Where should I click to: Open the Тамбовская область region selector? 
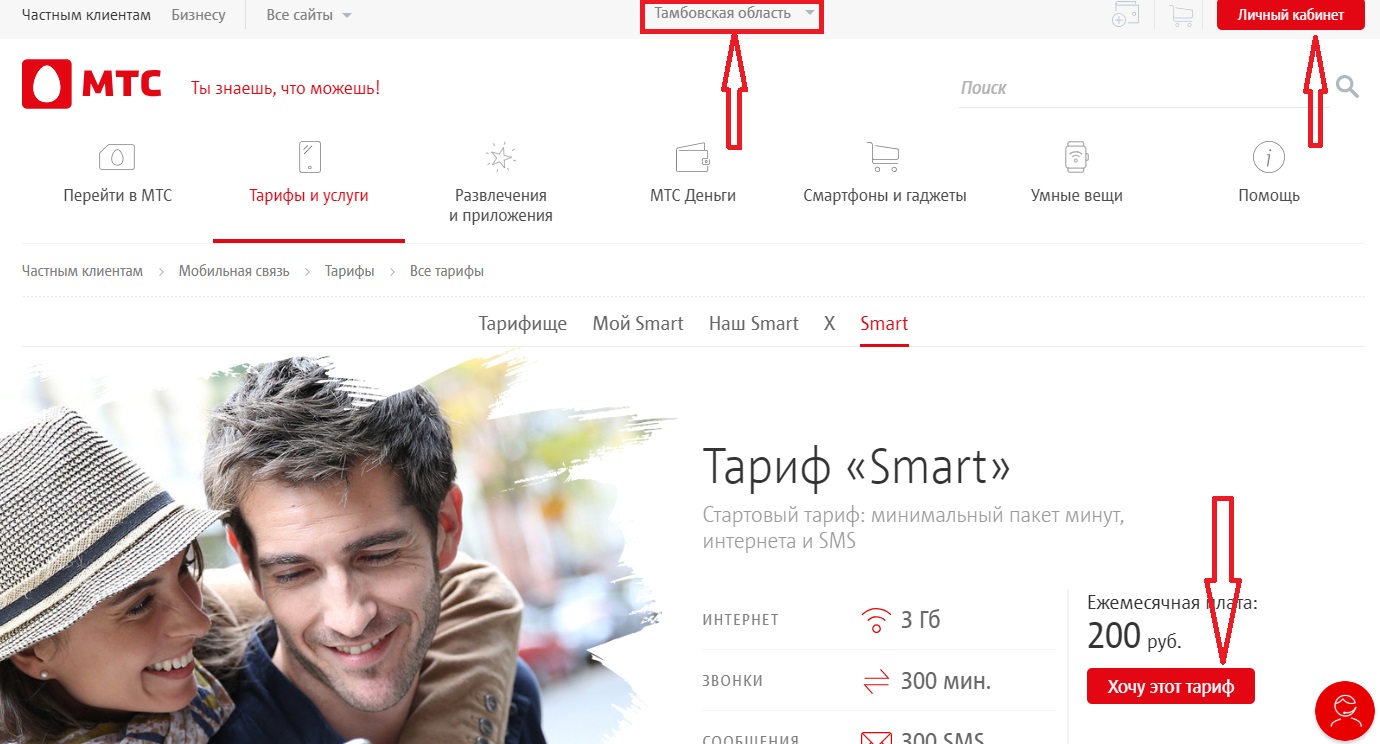coord(733,14)
